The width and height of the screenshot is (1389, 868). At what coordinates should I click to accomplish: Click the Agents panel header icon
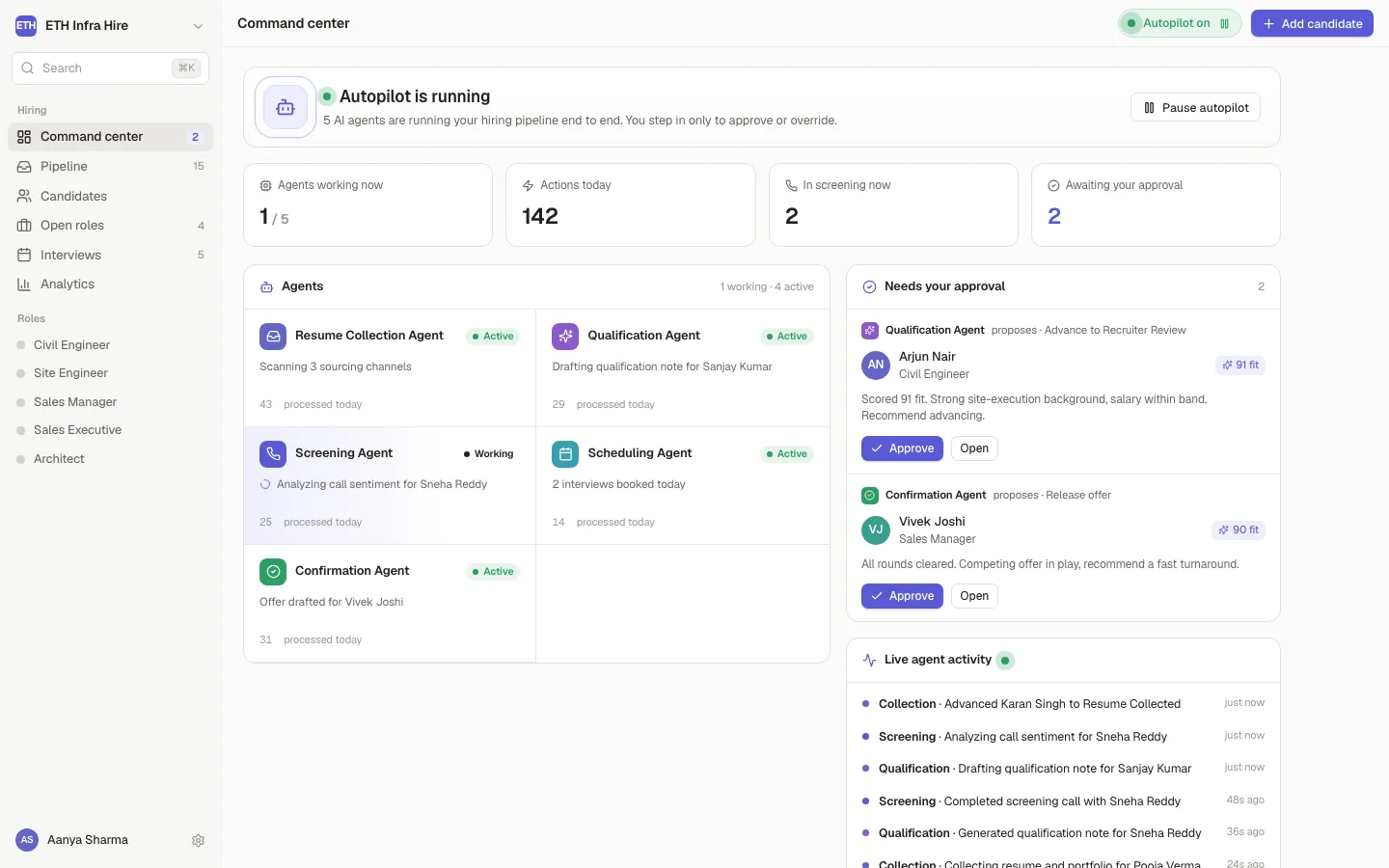coord(266,287)
